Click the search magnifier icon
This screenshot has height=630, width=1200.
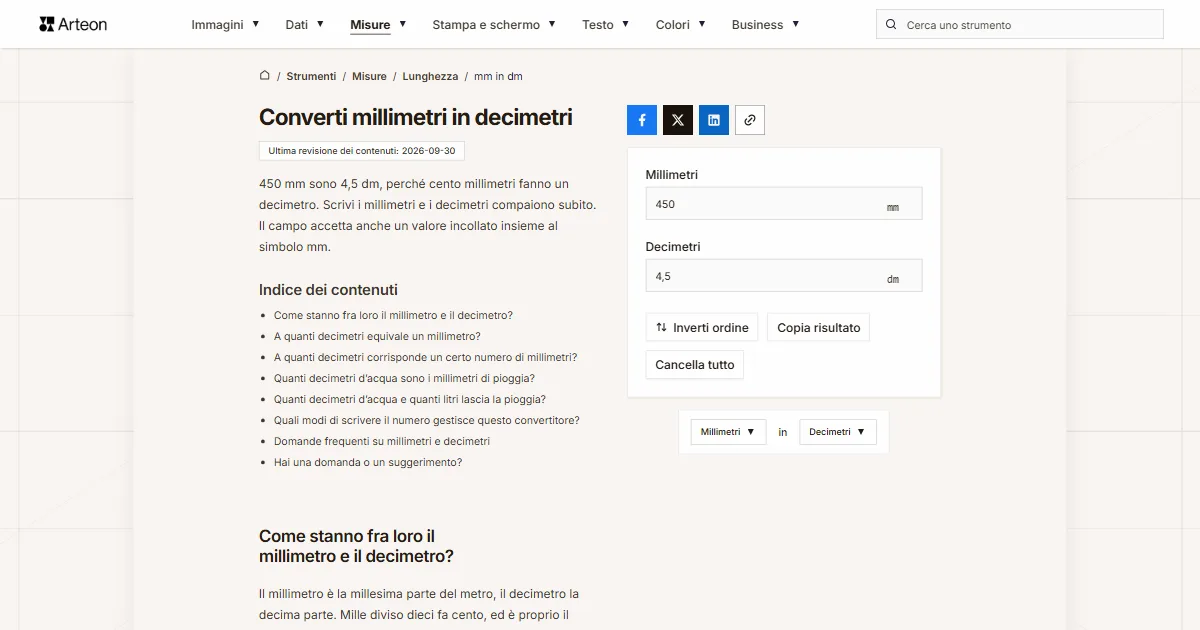coord(891,24)
